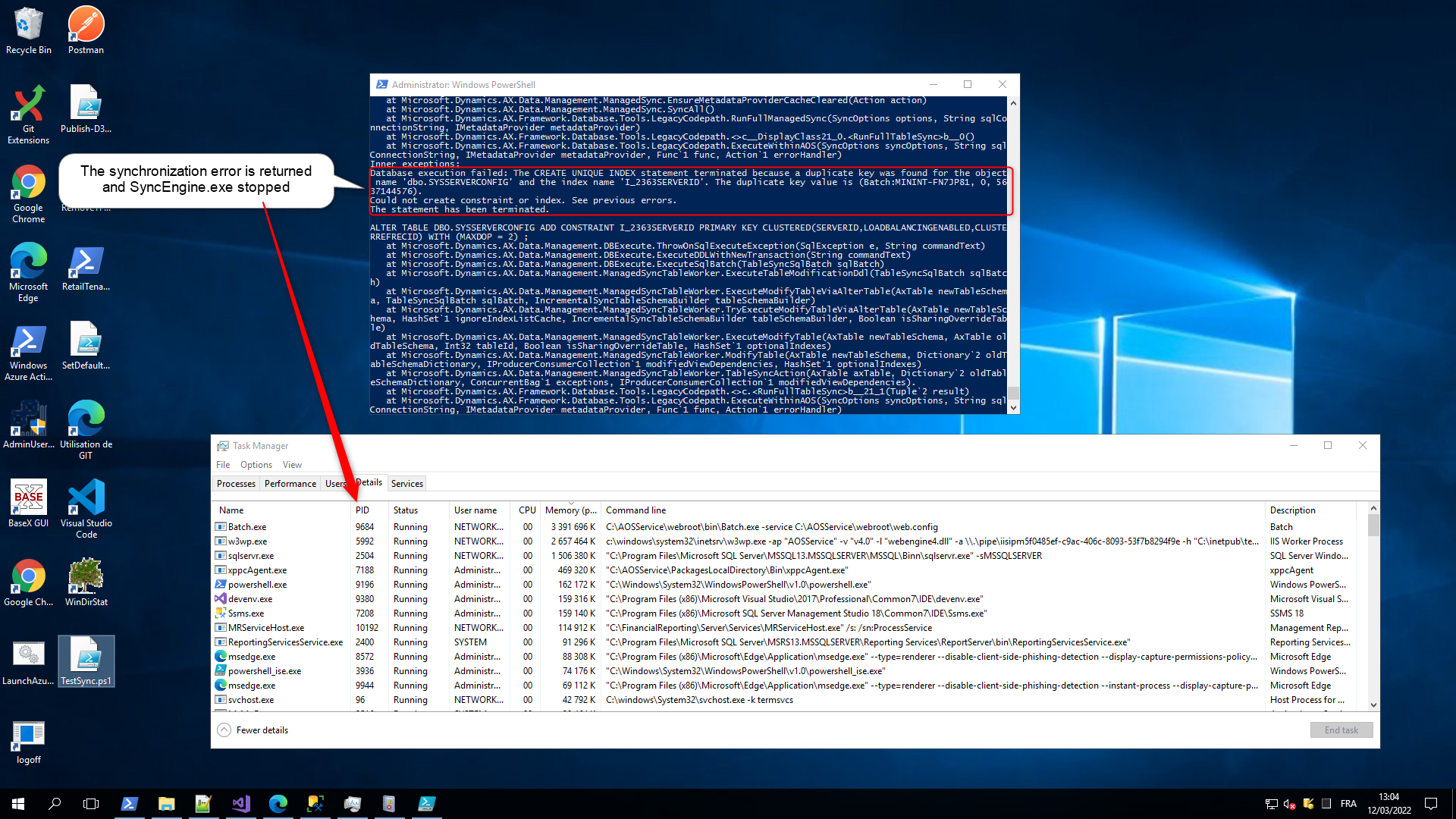Unmute the system volume in the tray
The image size is (1456, 819).
[x=1288, y=804]
